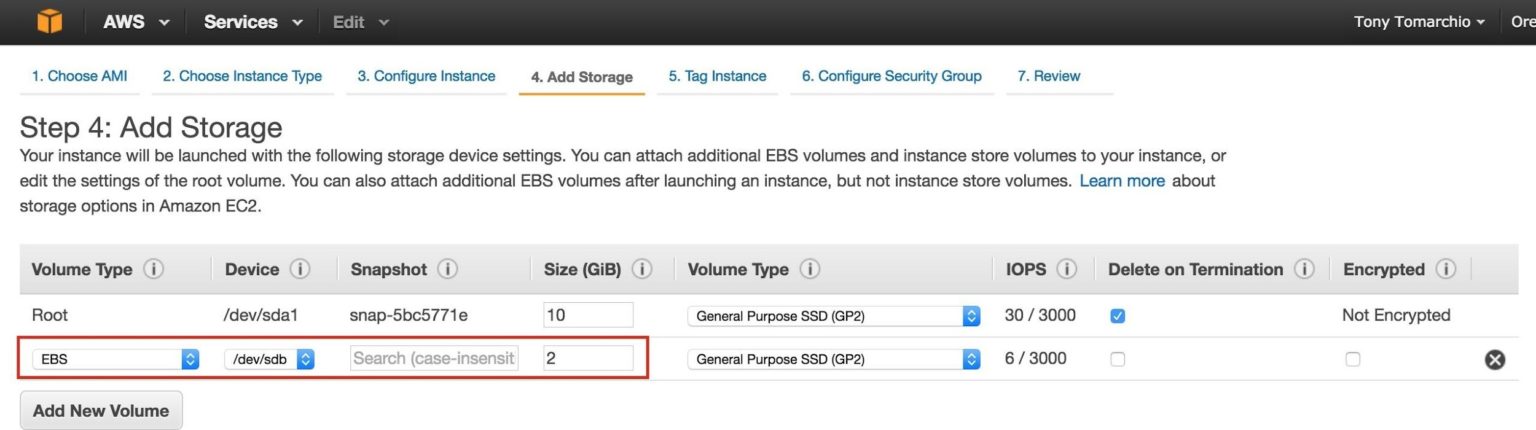The image size is (1536, 430).
Task: Expand Root volume's General Purpose SSD dropdown
Action: tap(833, 316)
